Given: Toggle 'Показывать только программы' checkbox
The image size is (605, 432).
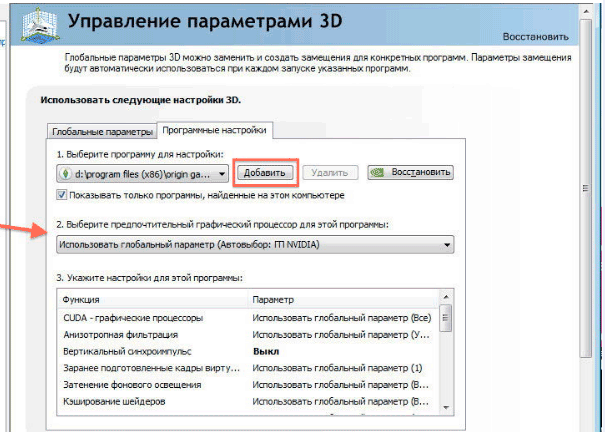Looking at the screenshot, I should pos(62,195).
